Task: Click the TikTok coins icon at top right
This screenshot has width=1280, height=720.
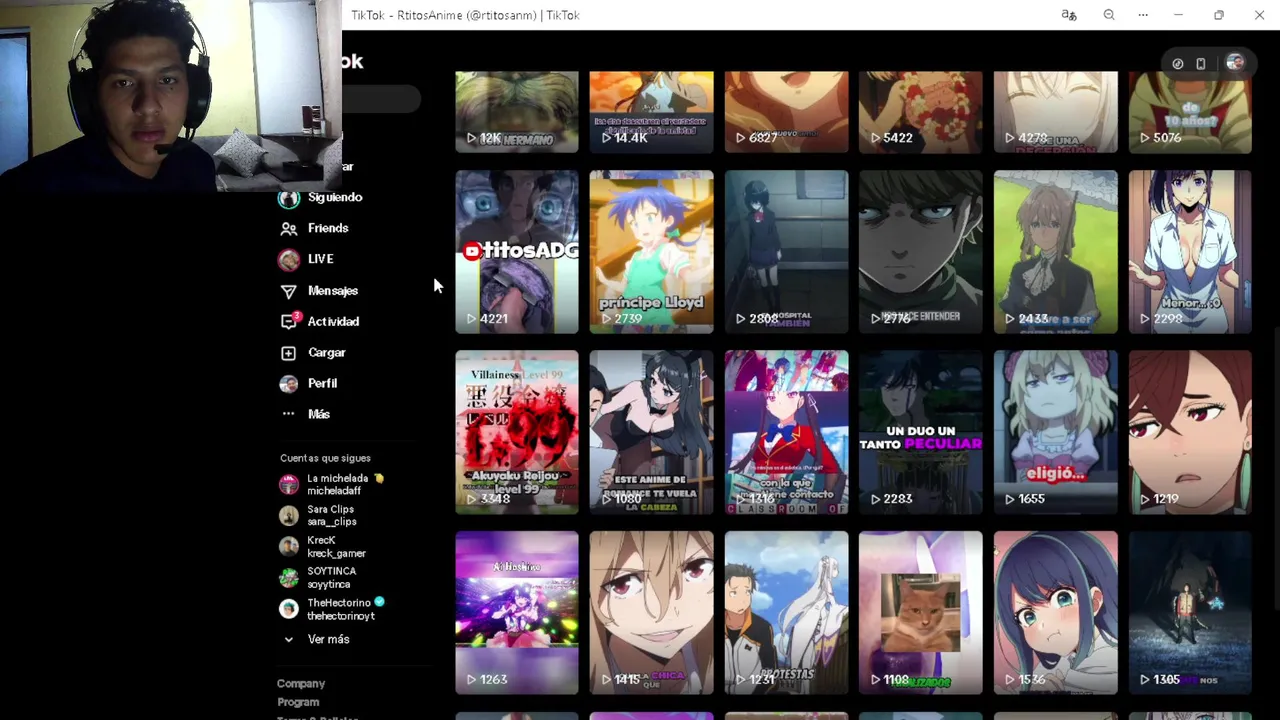Action: pyautogui.click(x=1178, y=63)
